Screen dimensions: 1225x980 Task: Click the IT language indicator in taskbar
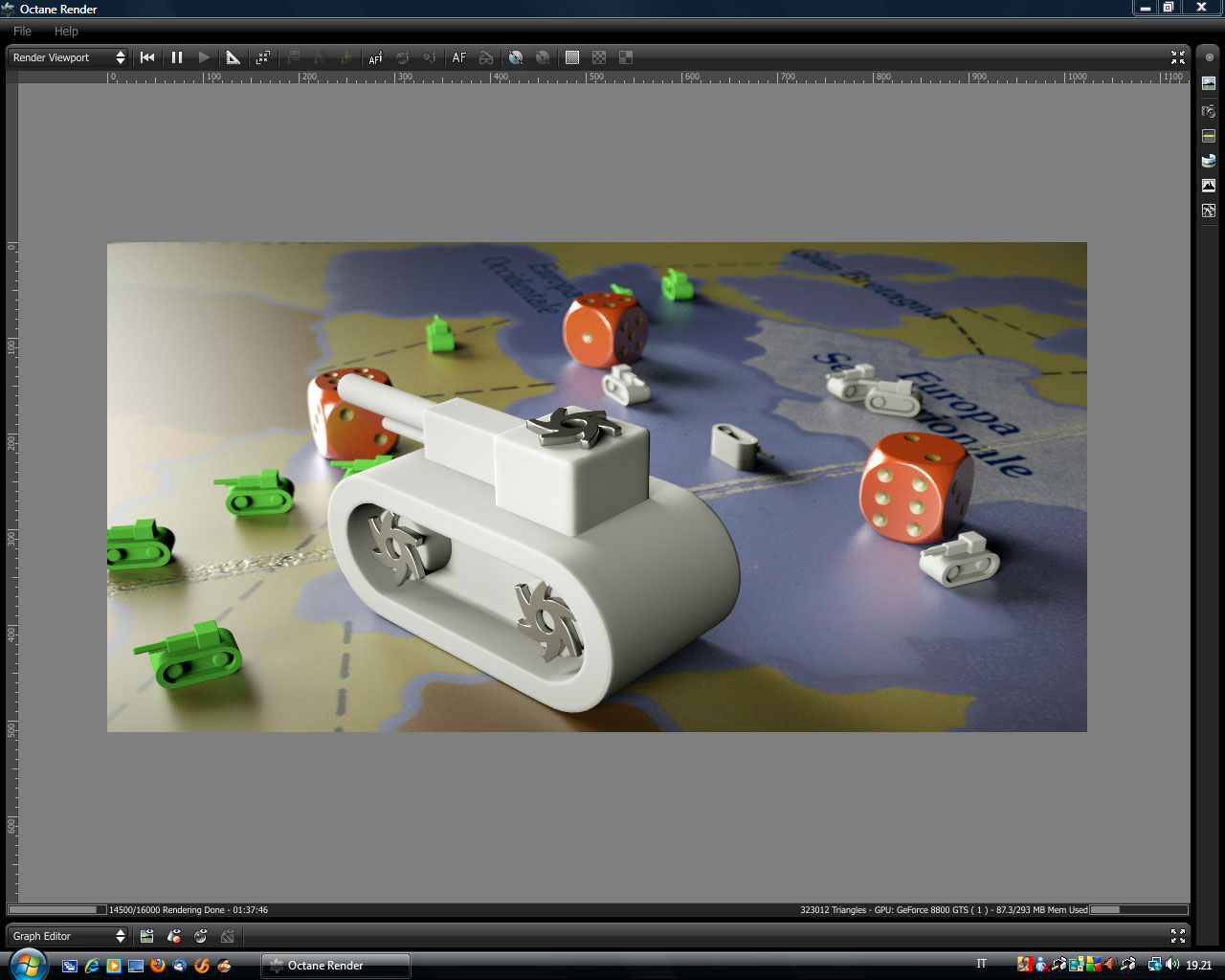[x=981, y=964]
